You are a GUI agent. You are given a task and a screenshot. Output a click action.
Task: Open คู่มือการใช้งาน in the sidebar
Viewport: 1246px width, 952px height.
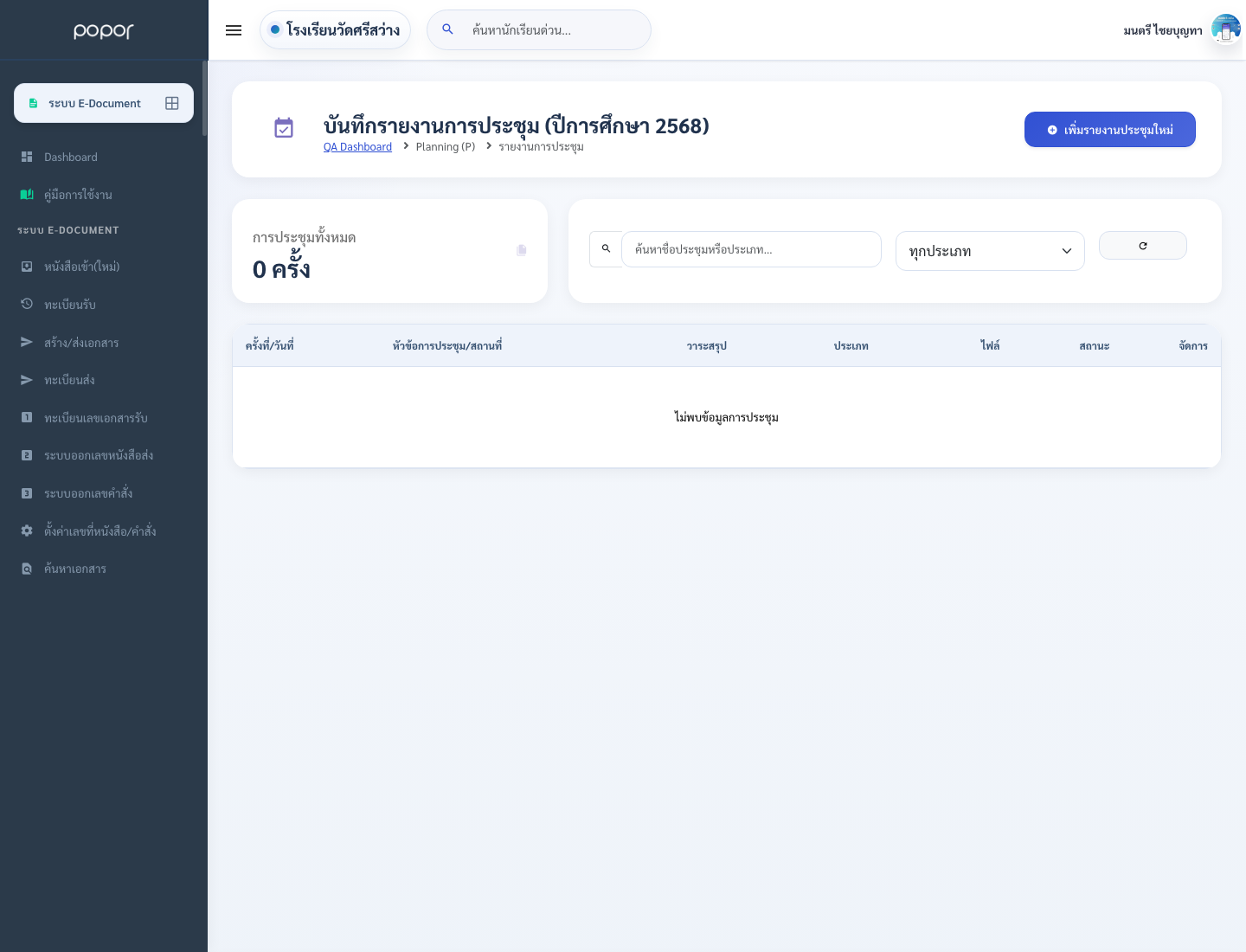78,195
